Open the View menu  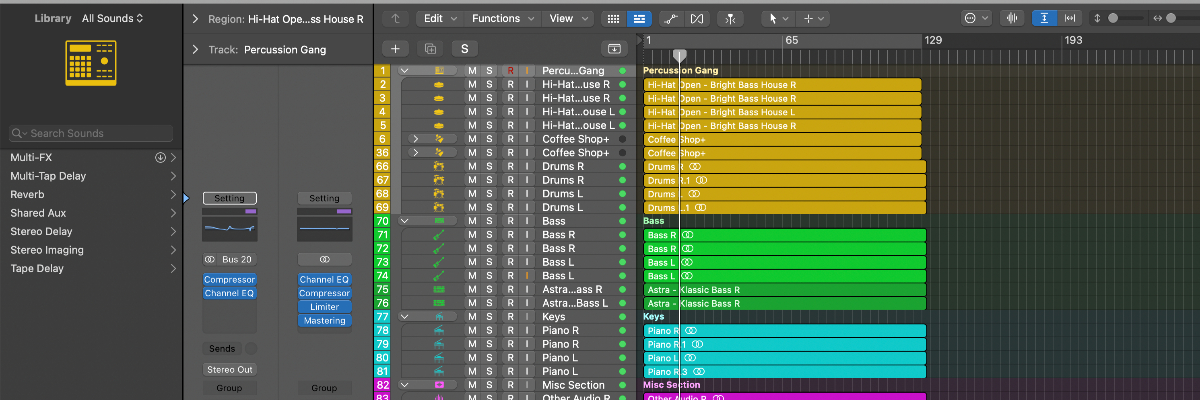(568, 18)
